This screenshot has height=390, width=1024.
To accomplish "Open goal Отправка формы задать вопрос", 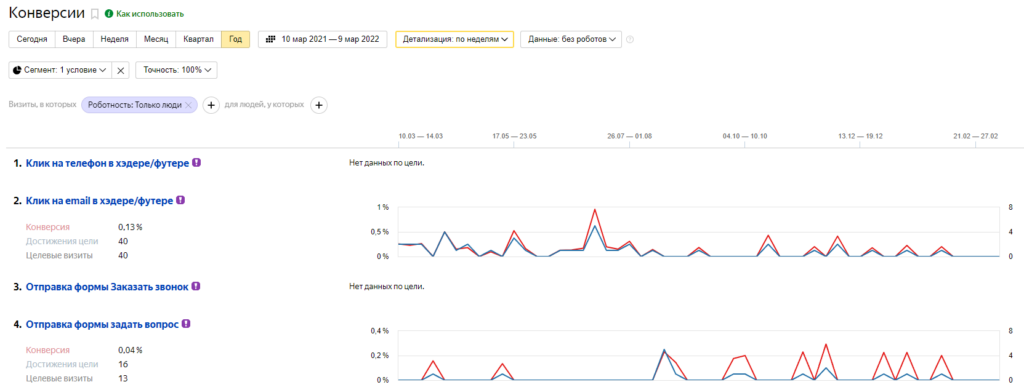I will coord(102,324).
